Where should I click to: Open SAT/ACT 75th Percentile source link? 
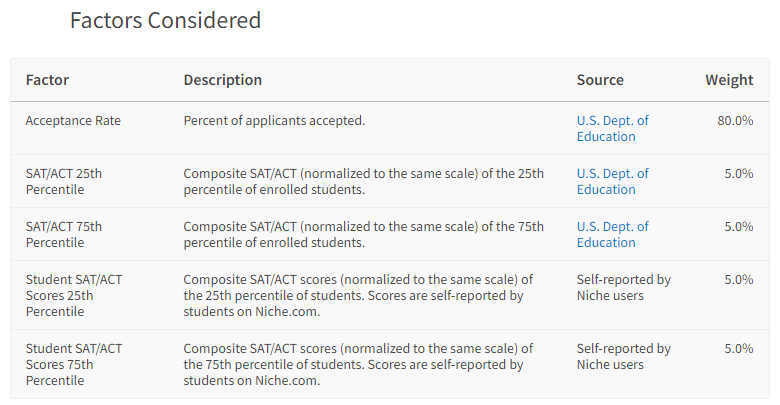tap(612, 234)
